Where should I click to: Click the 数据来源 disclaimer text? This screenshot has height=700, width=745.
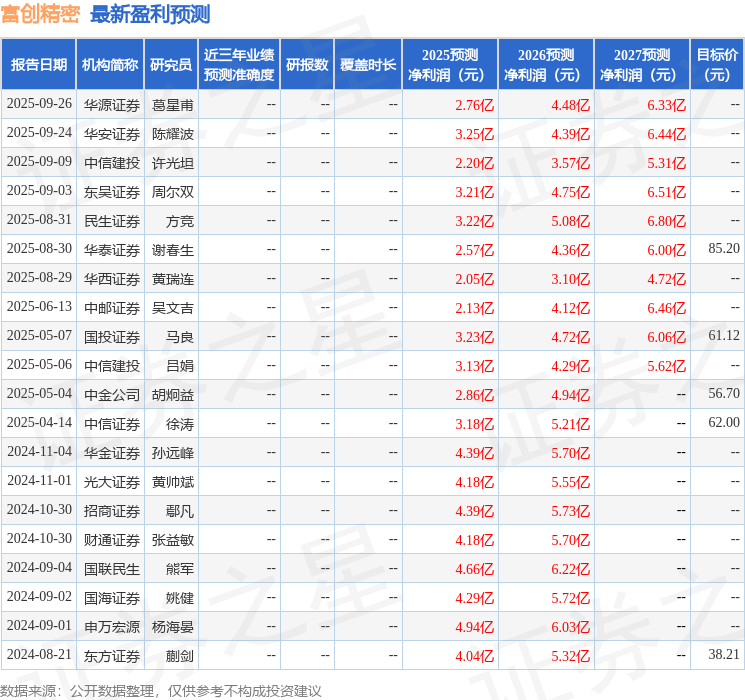click(x=161, y=690)
